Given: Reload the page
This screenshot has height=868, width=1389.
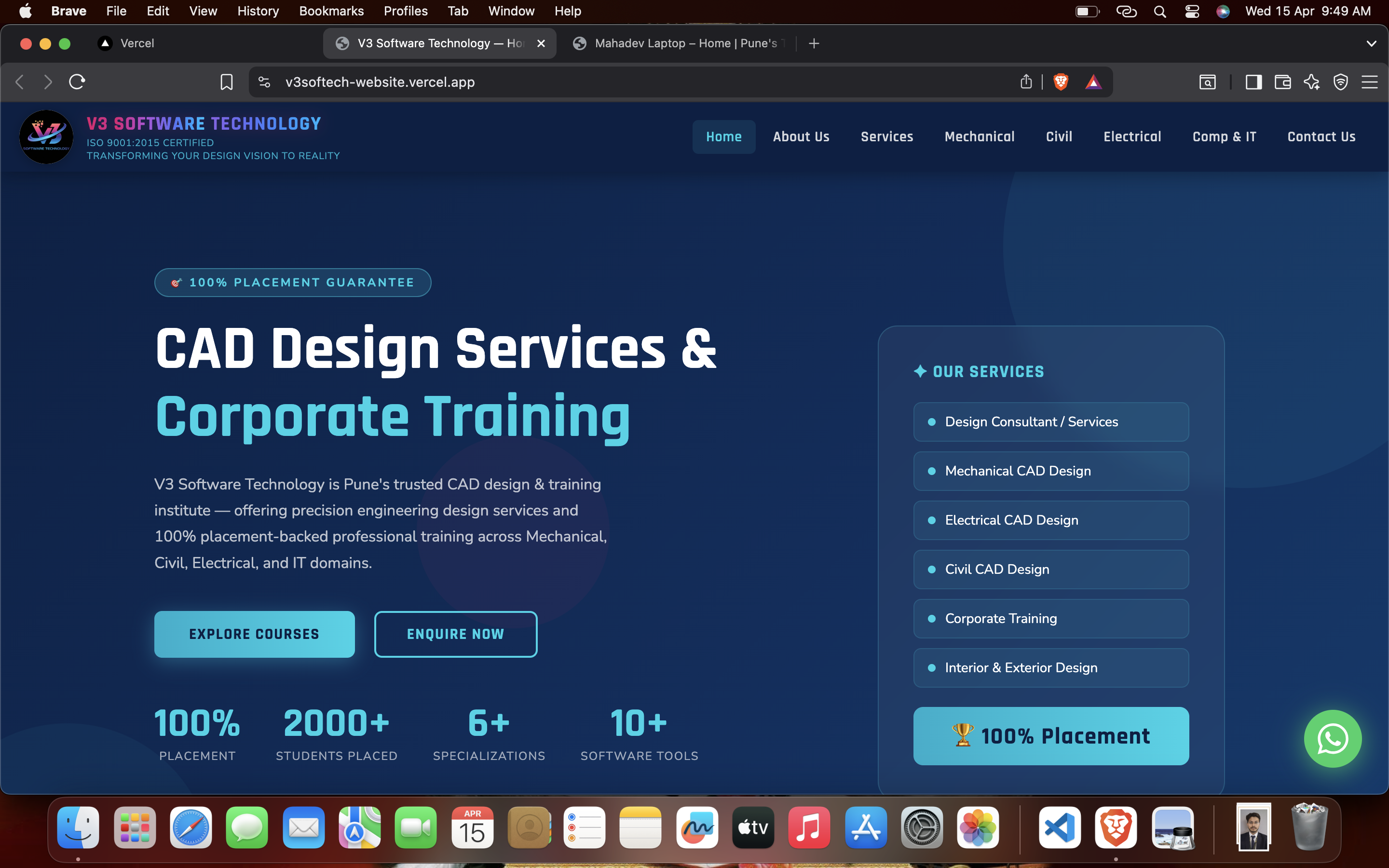Looking at the screenshot, I should (77, 82).
